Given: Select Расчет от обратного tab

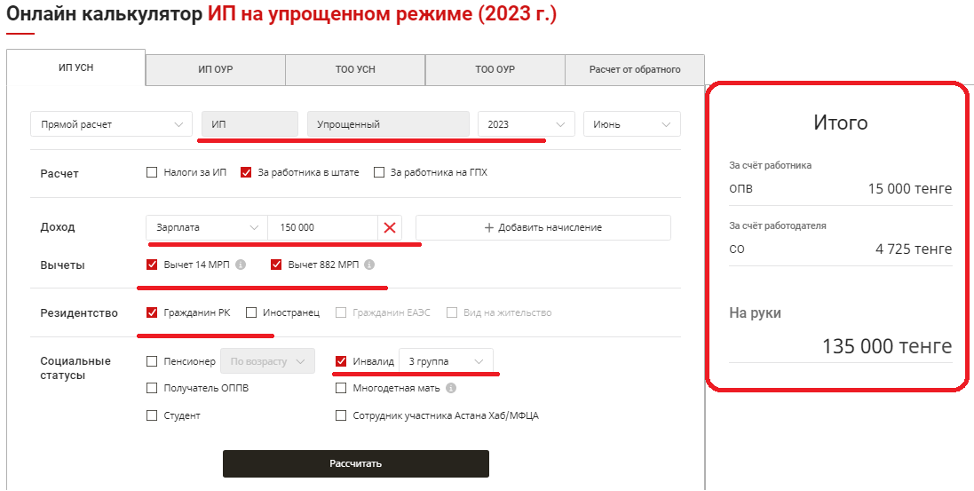Looking at the screenshot, I should click(x=635, y=70).
